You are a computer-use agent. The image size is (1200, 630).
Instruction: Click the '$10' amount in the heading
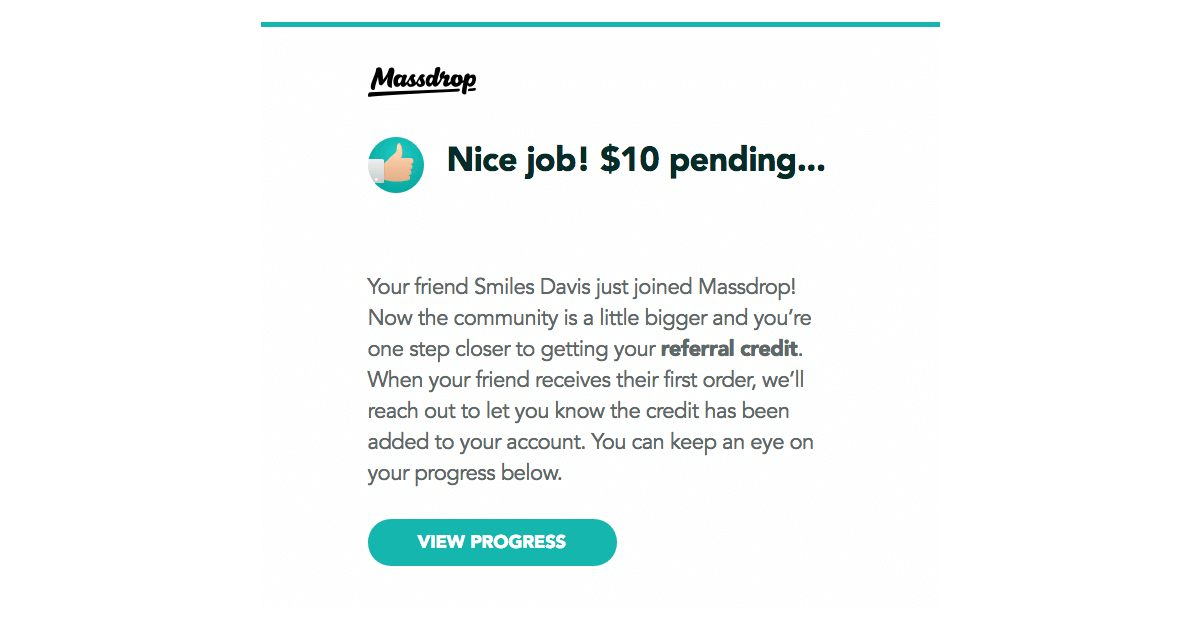pyautogui.click(x=630, y=160)
